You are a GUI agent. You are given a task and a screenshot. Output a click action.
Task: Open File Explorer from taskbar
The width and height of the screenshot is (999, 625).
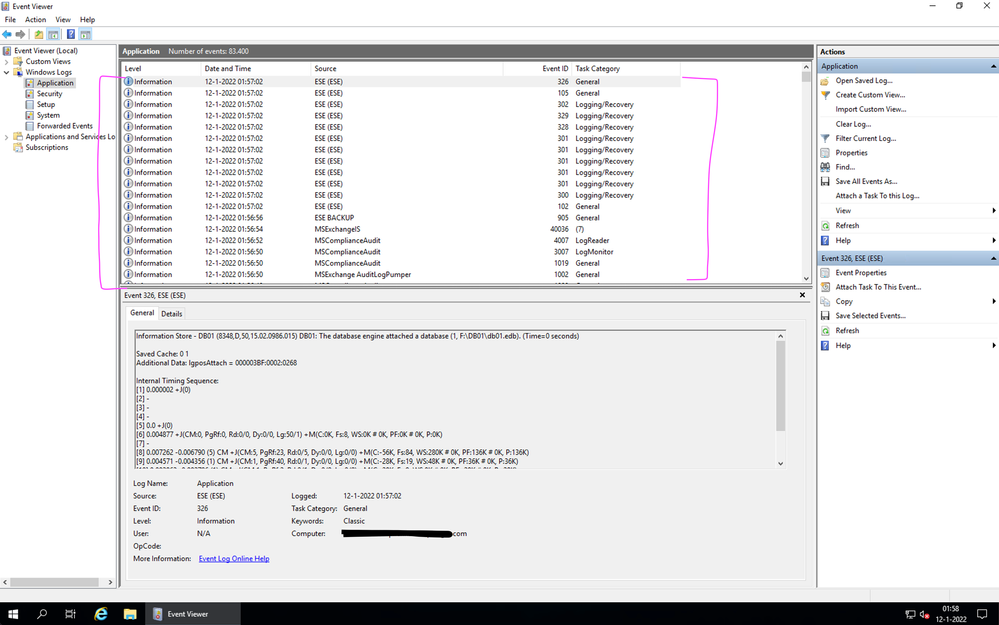130,614
